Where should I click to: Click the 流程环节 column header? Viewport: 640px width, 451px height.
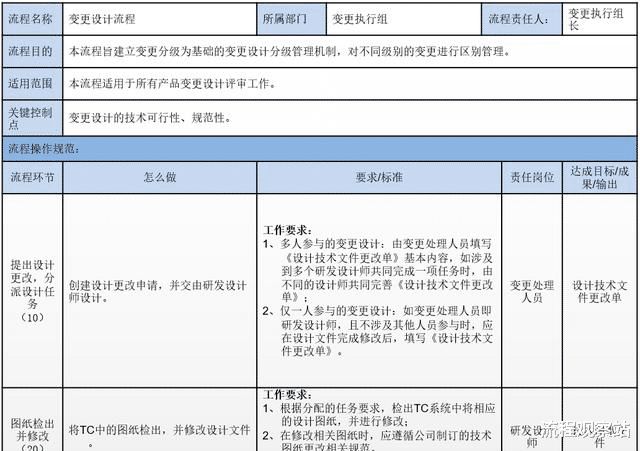32,178
